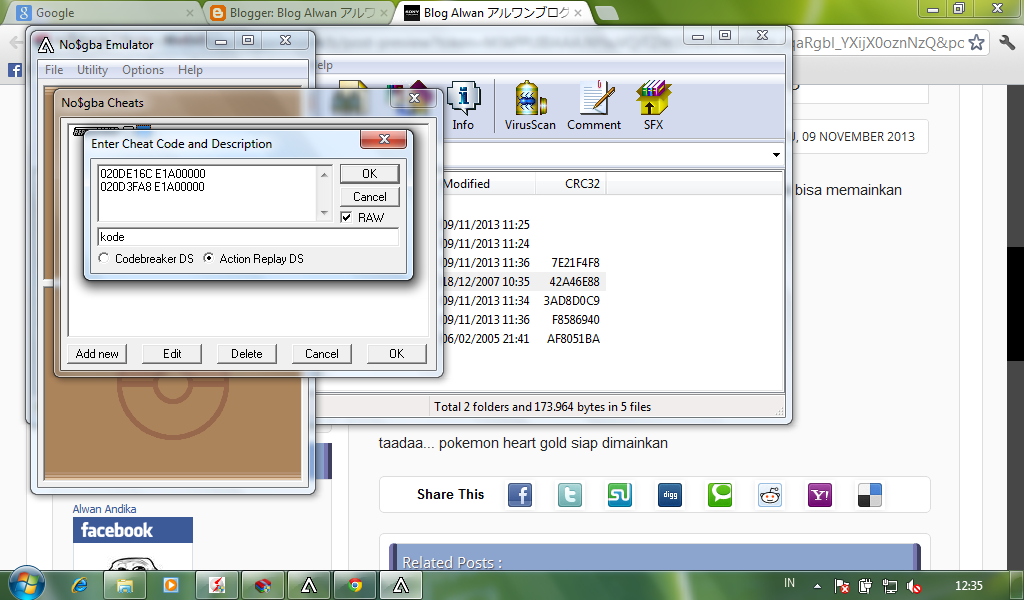Share the post on Digg
Screen dimensions: 1024x600
coord(670,495)
